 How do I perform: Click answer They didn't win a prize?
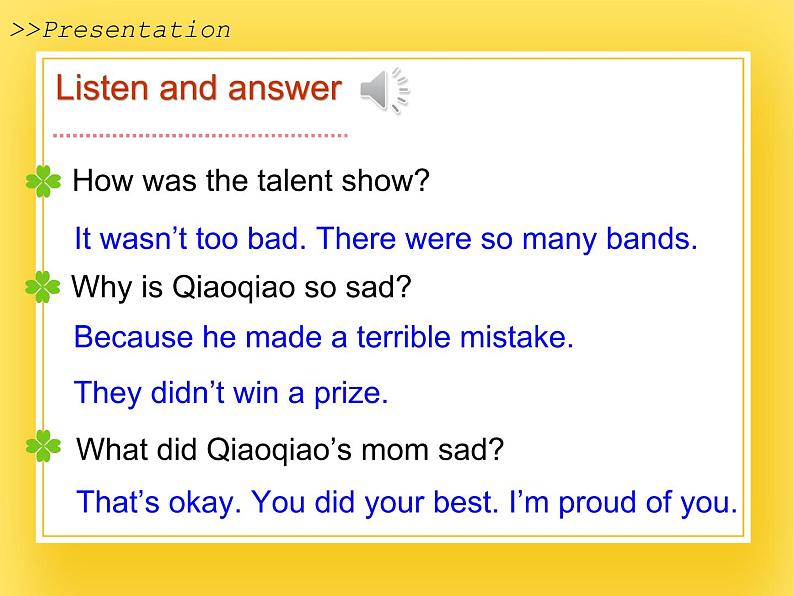(x=231, y=393)
